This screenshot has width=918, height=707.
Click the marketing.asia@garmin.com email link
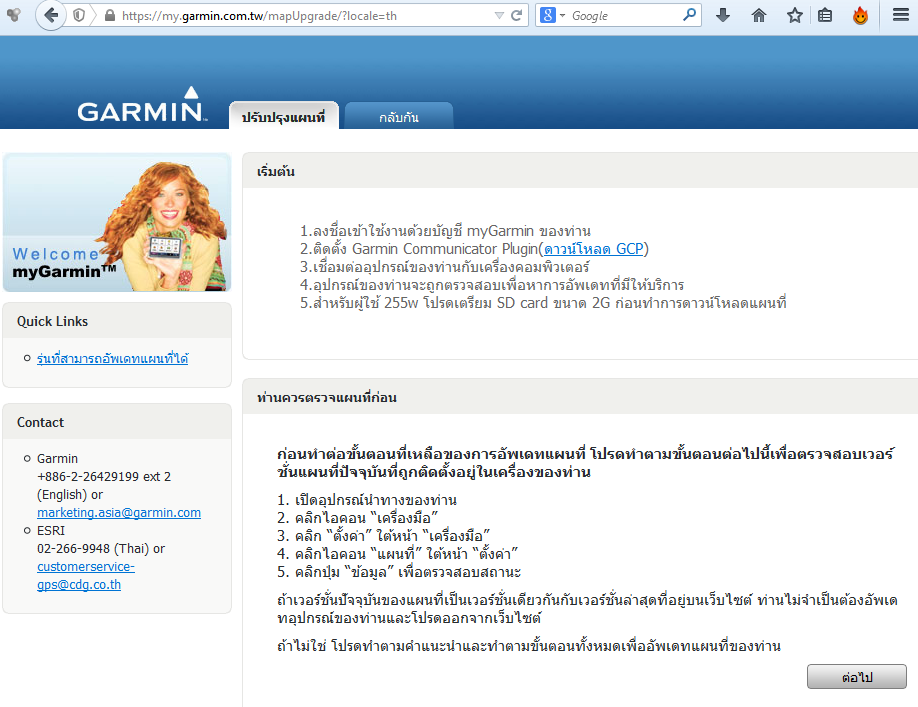pyautogui.click(x=119, y=513)
